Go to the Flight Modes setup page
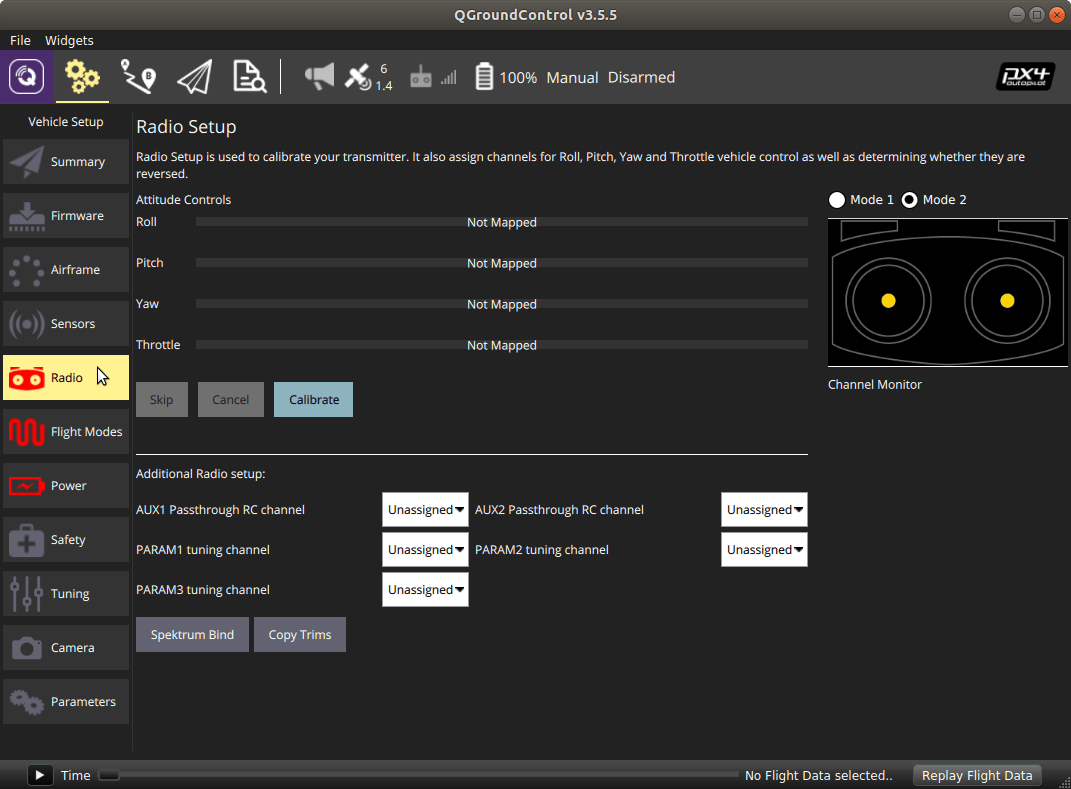Viewport: 1071px width, 789px height. [66, 432]
